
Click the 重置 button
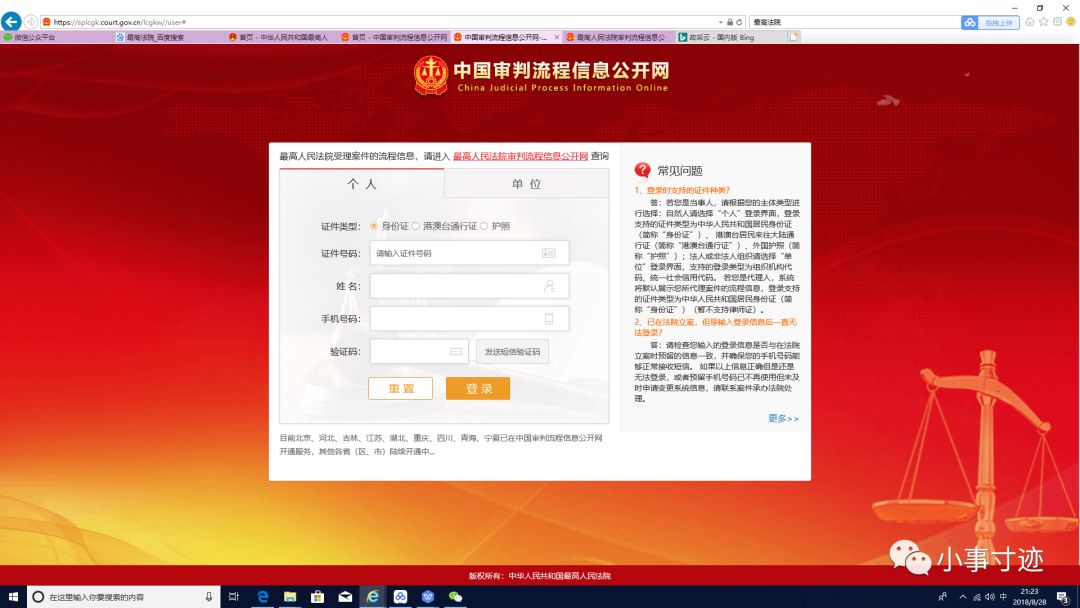point(400,388)
